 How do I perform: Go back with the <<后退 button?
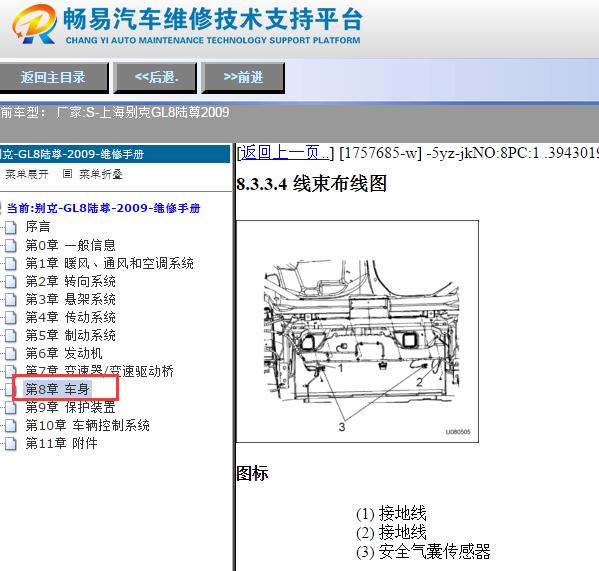coord(155,78)
